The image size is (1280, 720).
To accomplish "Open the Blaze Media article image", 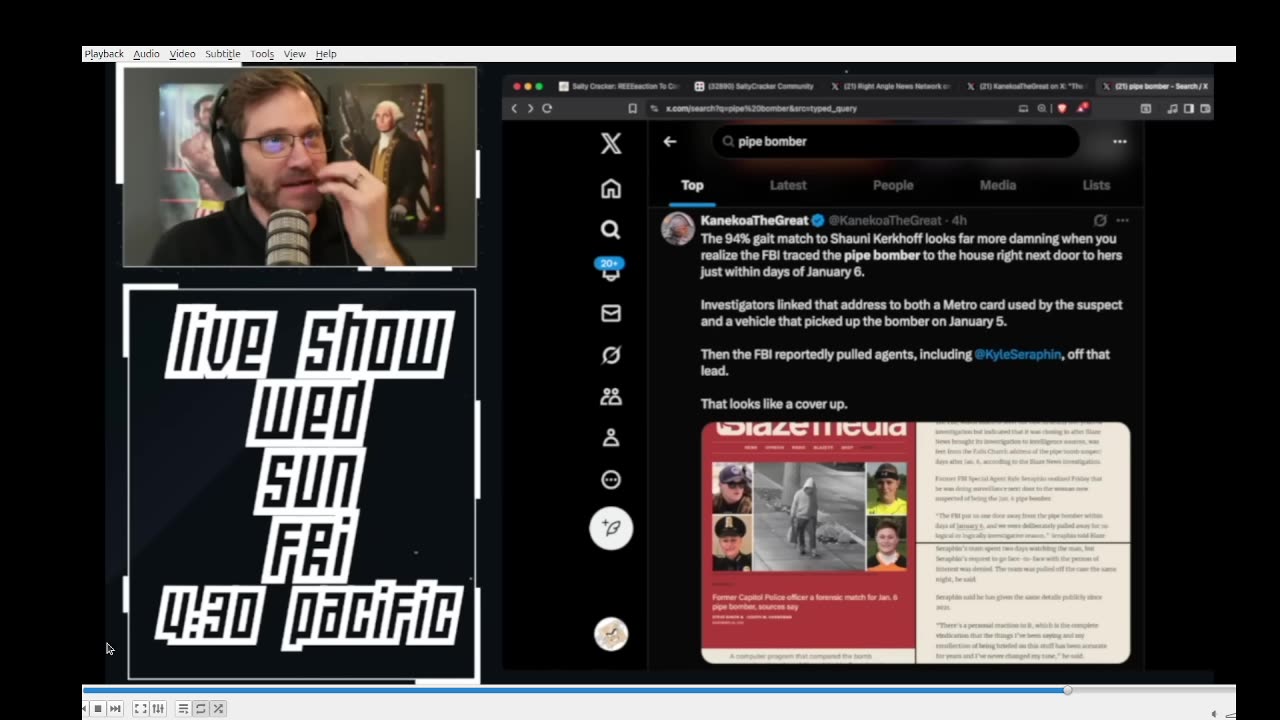I will pos(808,542).
